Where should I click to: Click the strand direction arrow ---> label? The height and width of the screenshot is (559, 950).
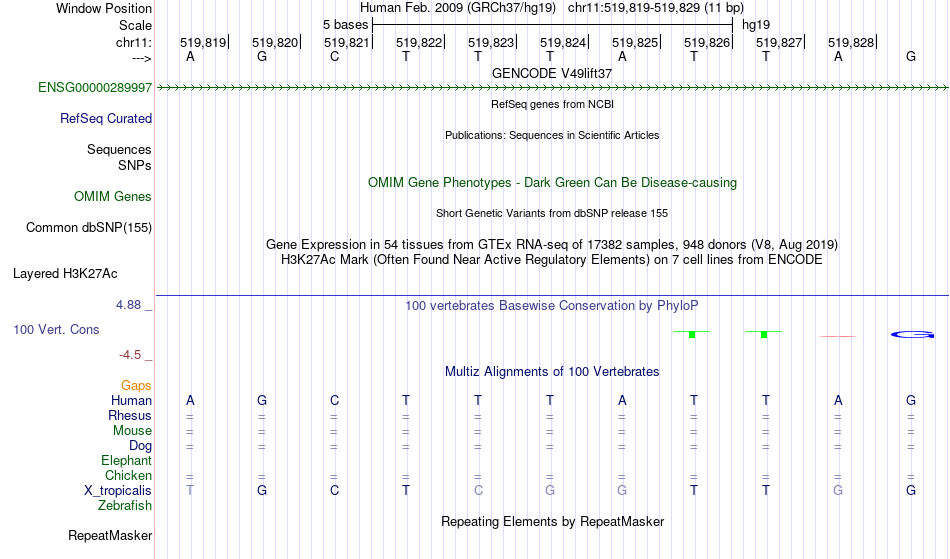tap(142, 58)
